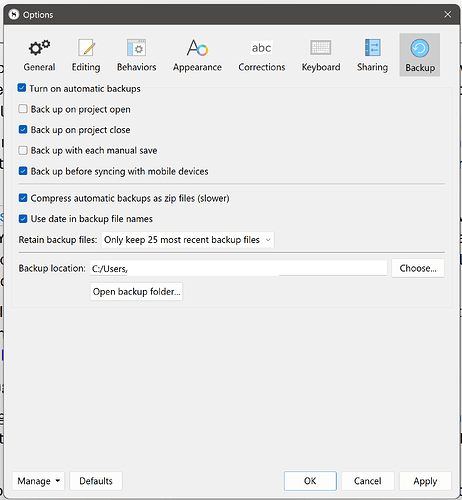Open the General options tab
462x500 pixels.
pyautogui.click(x=39, y=55)
